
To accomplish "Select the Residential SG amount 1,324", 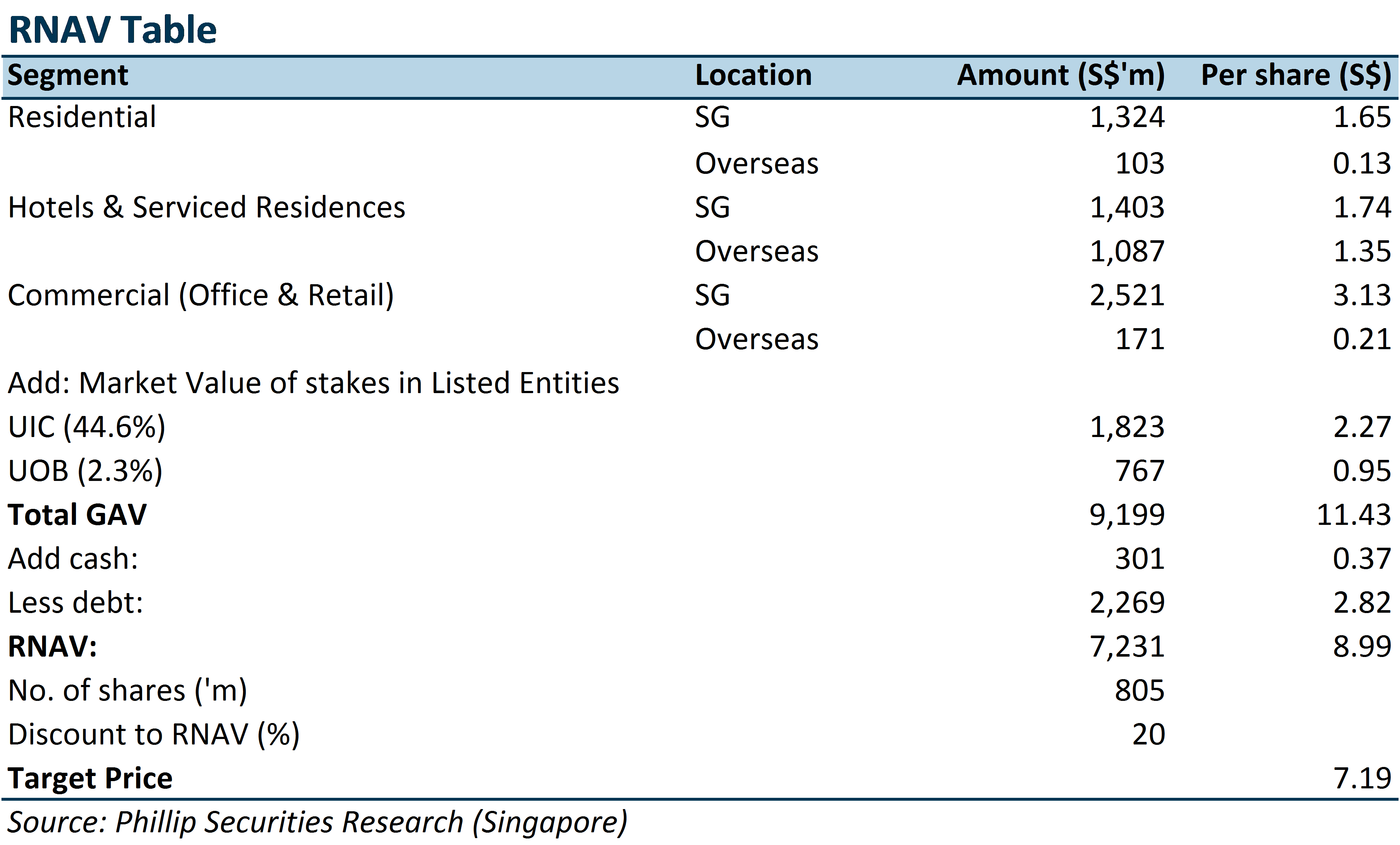I will point(1127,118).
